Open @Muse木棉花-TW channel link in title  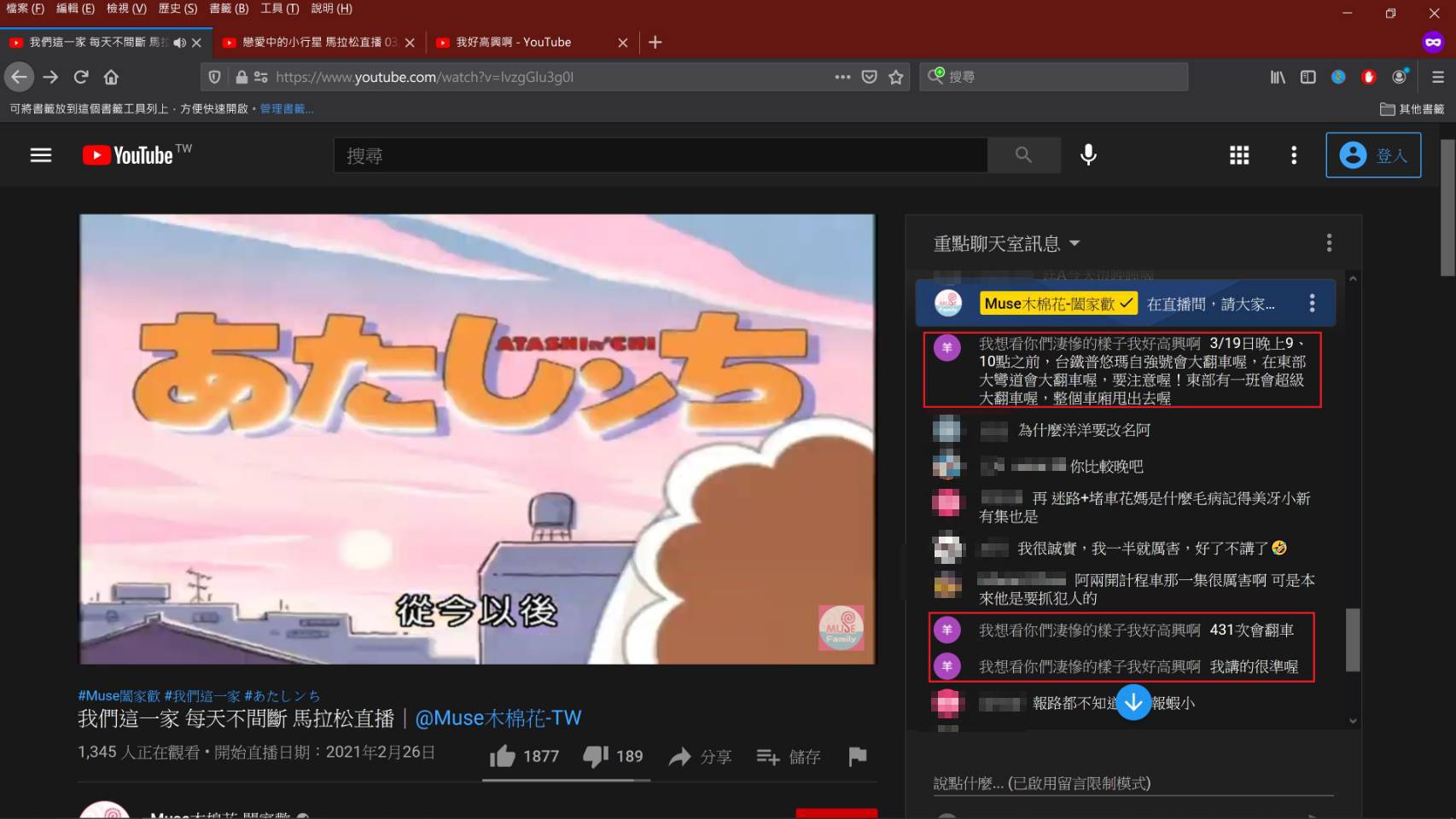coord(498,718)
